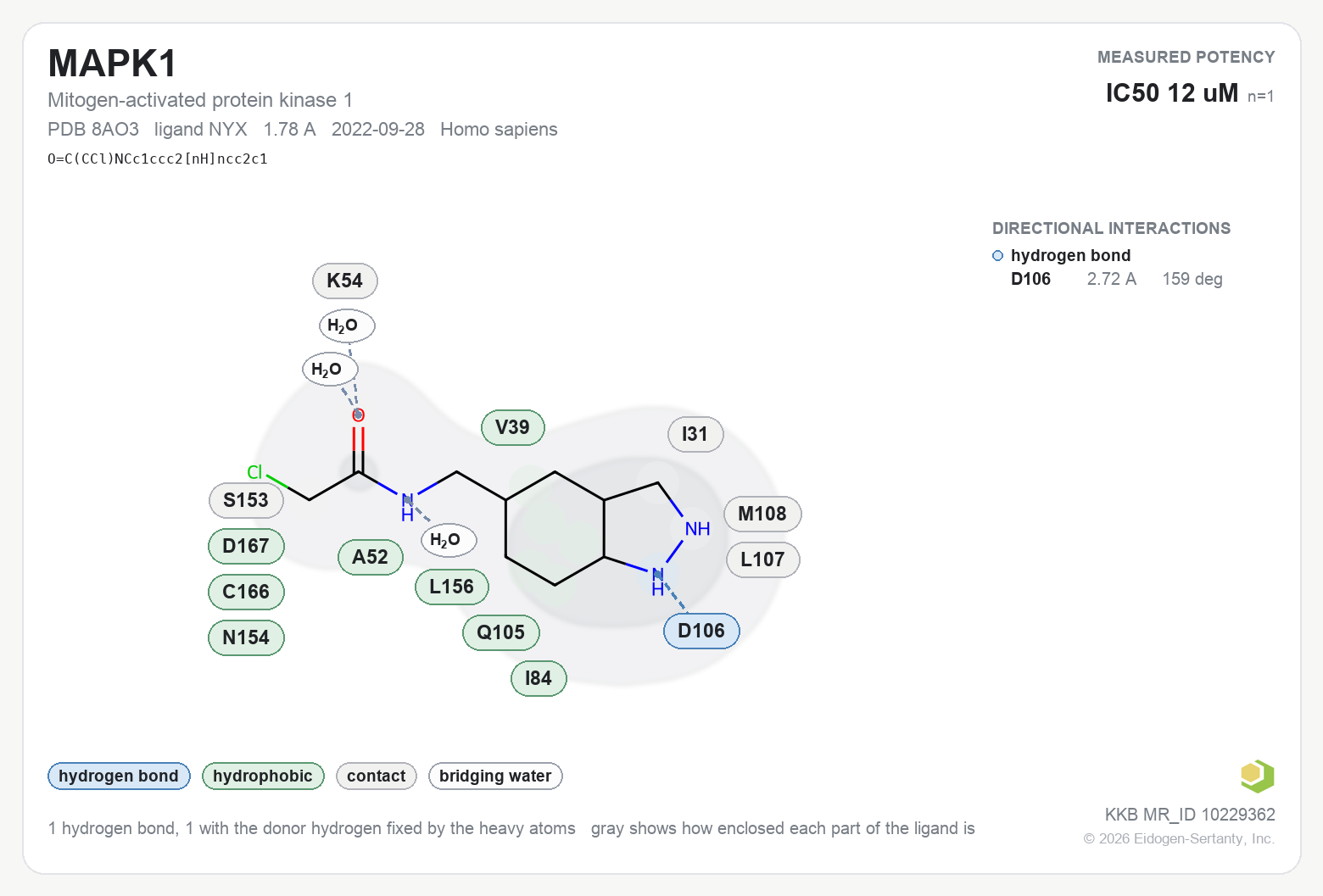1323x896 pixels.
Task: Click the C166 residue label
Action: (246, 592)
